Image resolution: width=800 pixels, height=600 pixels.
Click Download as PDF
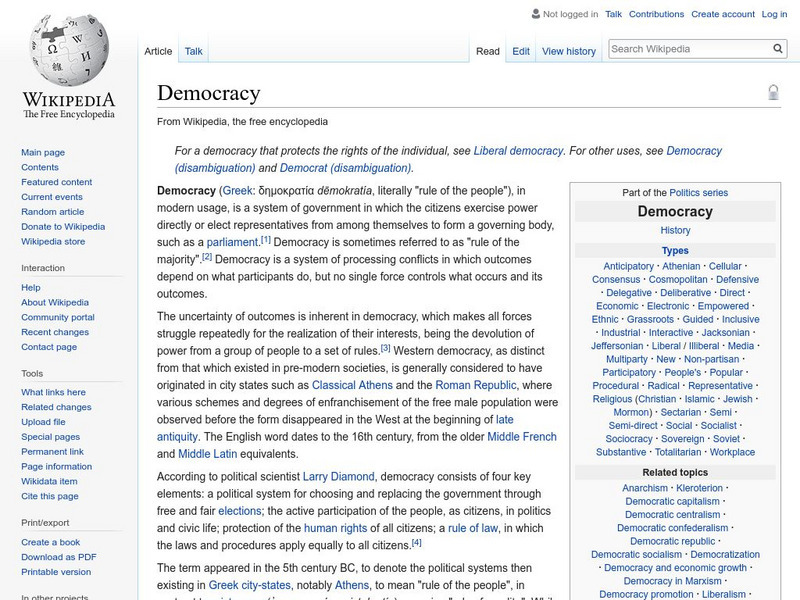[x=59, y=557]
